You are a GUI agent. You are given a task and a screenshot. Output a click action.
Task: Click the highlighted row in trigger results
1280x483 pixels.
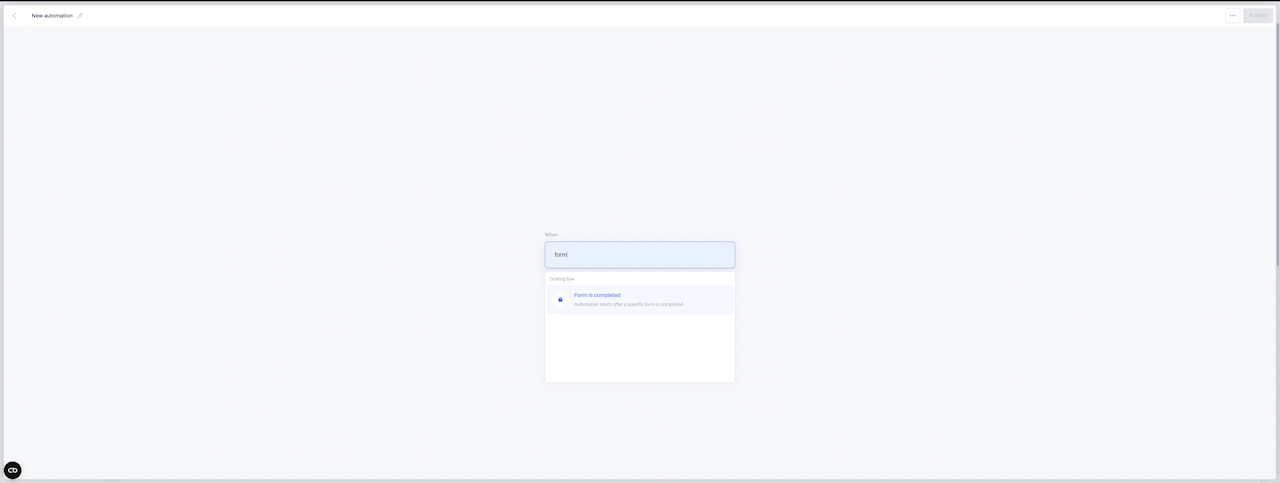640,299
